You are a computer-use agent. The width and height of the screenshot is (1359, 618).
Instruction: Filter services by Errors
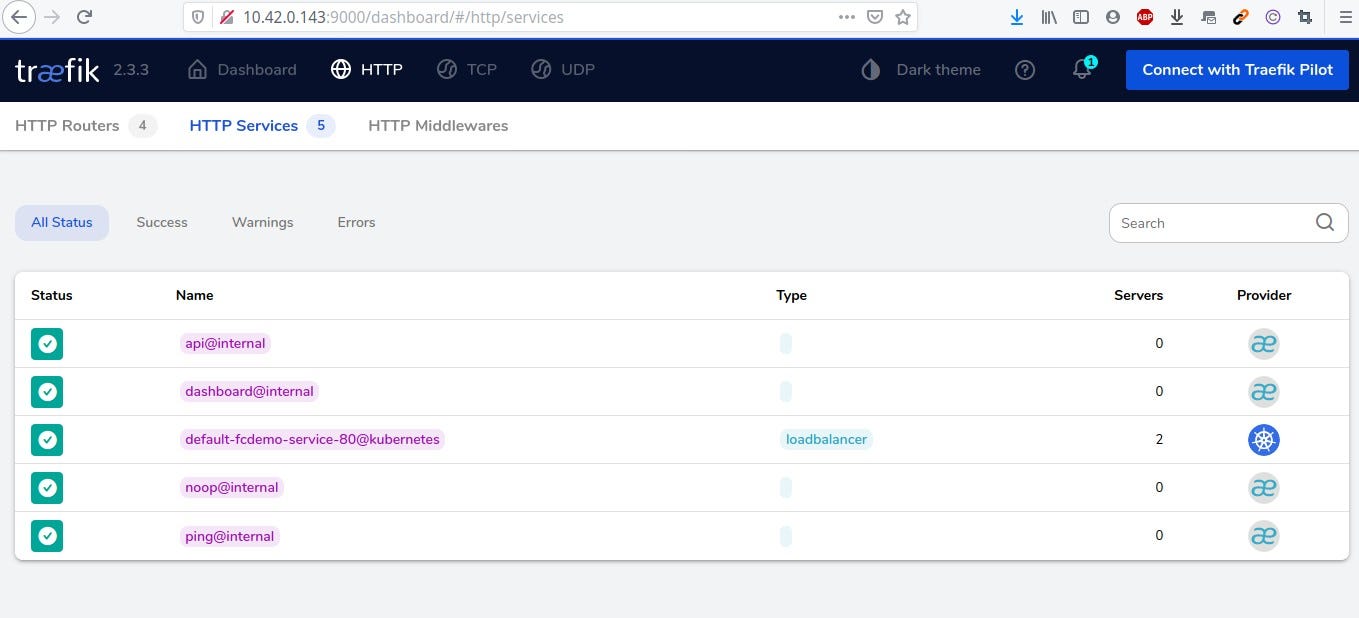pos(356,223)
